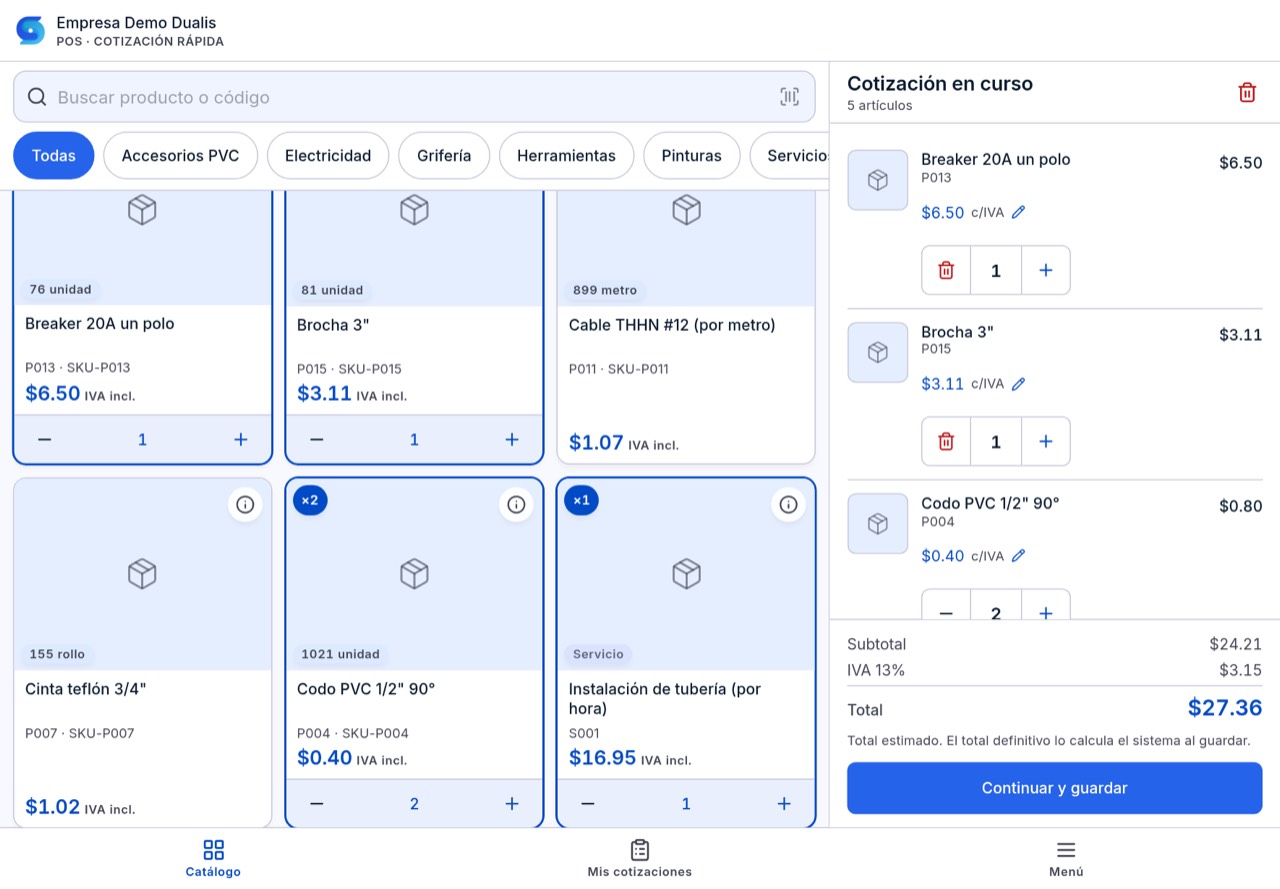Decrease Codo PVC quantity on catalog card
Viewport: 1280px width, 889px height.
316,804
